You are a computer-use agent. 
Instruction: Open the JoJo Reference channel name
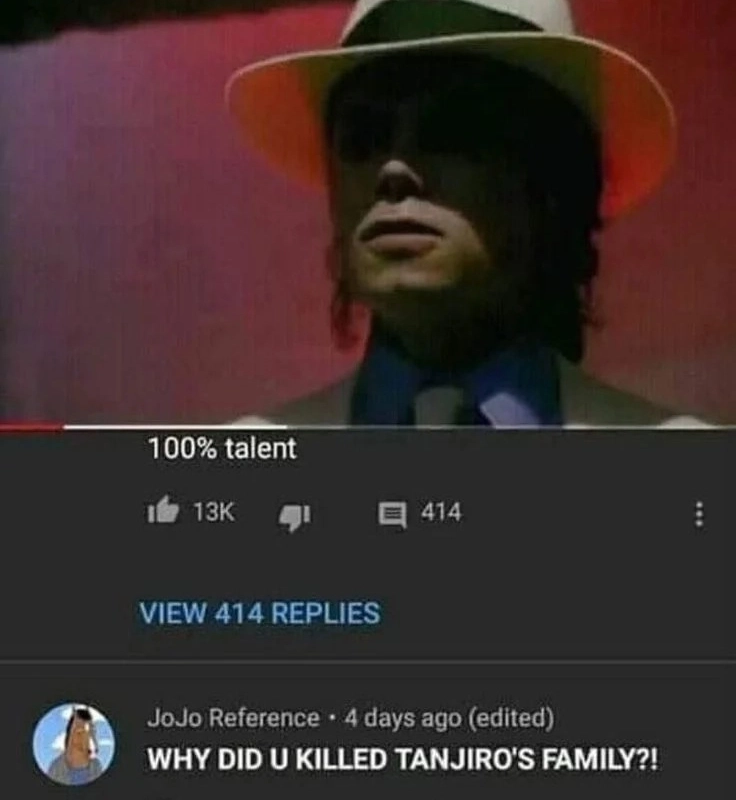234,718
